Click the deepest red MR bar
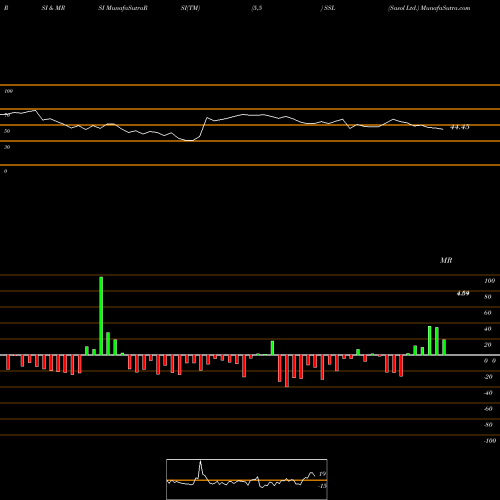 [287, 371]
